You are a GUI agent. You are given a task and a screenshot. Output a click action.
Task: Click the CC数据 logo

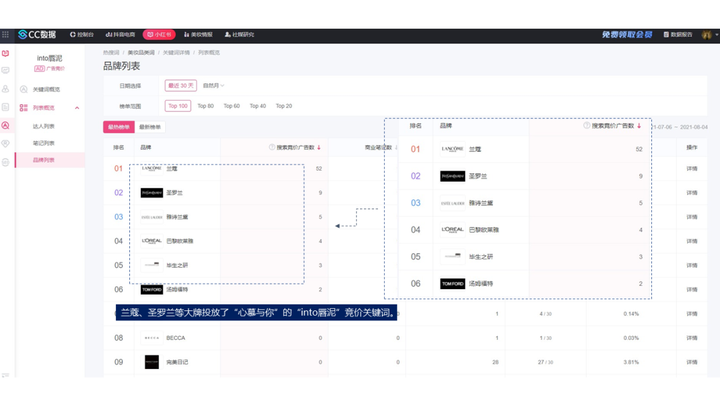click(x=37, y=34)
